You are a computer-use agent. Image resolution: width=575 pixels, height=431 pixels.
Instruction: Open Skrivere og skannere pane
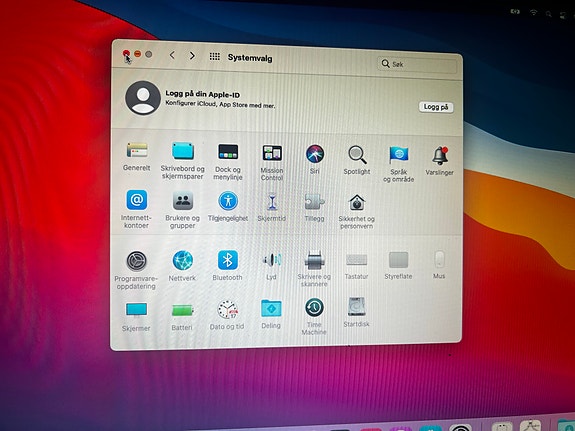pyautogui.click(x=315, y=260)
